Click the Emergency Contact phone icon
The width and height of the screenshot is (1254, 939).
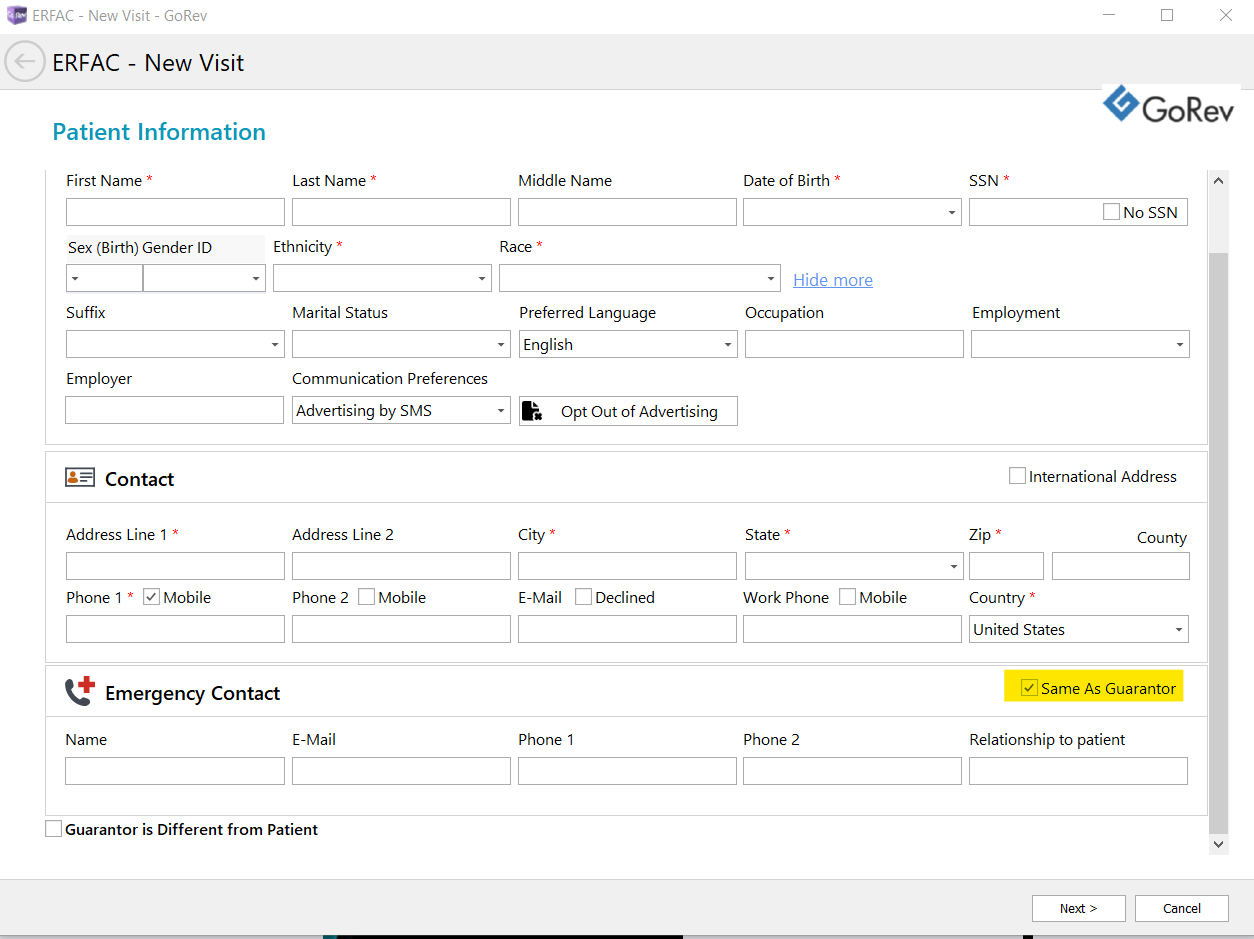pos(79,691)
